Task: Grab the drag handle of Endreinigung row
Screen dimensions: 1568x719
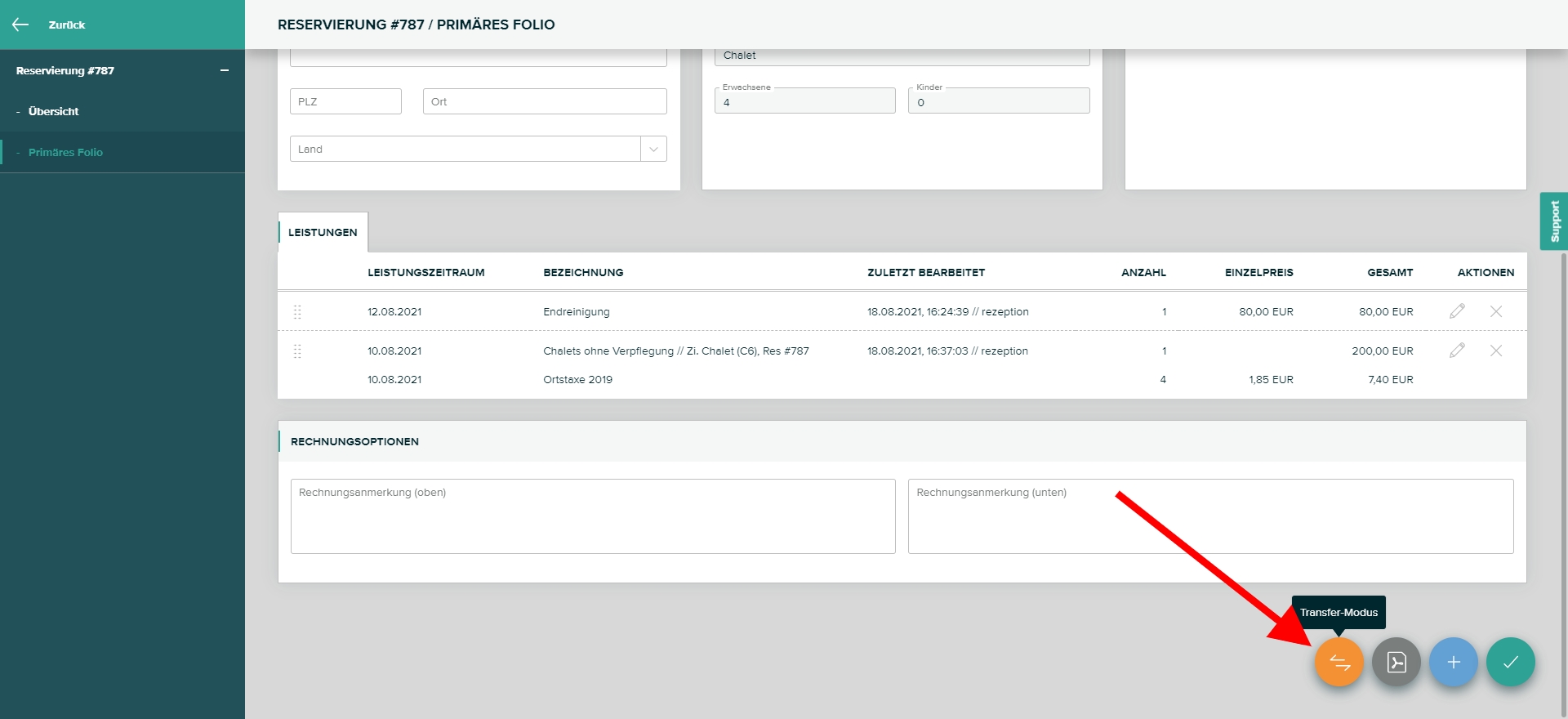Action: click(297, 311)
